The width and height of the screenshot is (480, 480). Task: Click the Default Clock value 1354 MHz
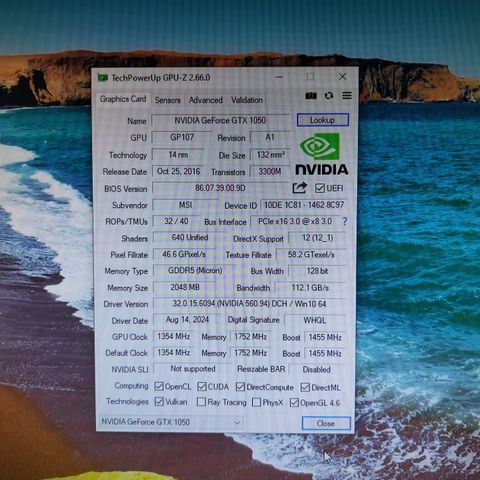tap(174, 352)
